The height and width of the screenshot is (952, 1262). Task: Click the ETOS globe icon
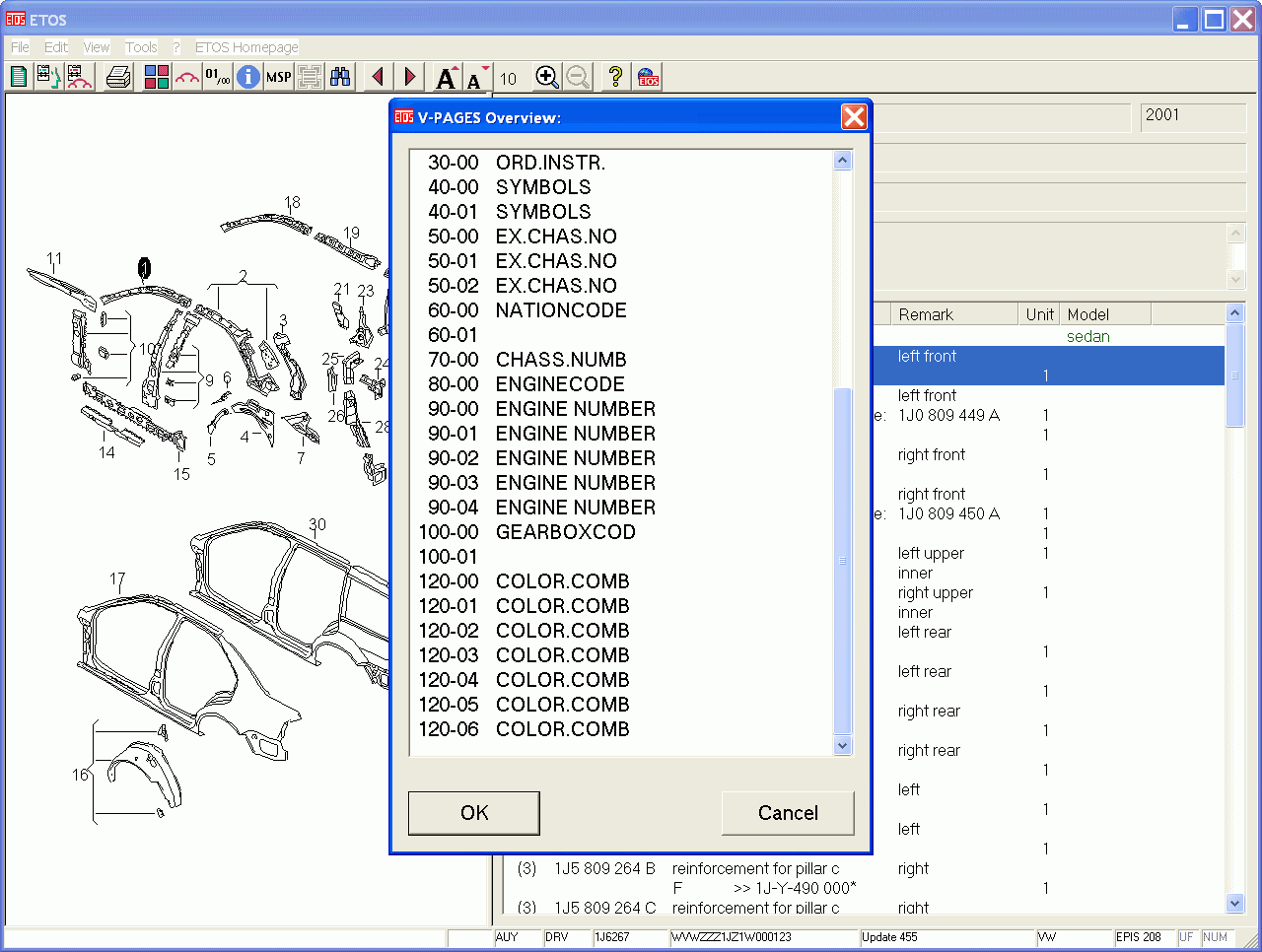(x=648, y=77)
